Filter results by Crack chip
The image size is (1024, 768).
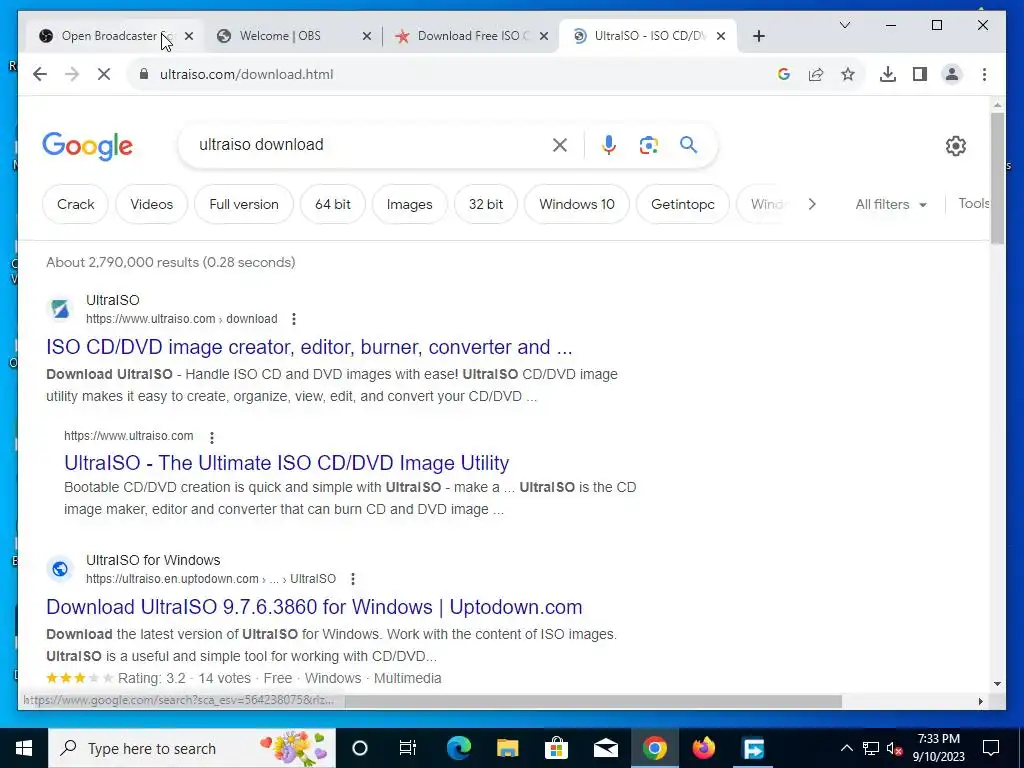(x=76, y=204)
